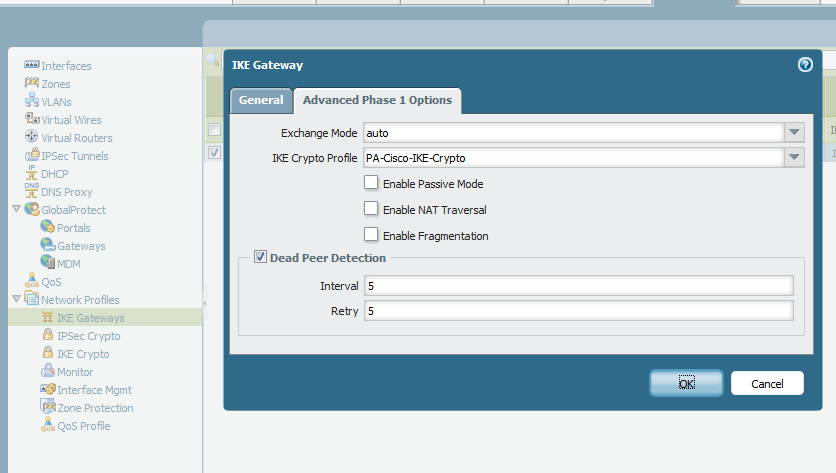Click the Monitor profile icon
Screen dimensions: 836x473
[47, 371]
